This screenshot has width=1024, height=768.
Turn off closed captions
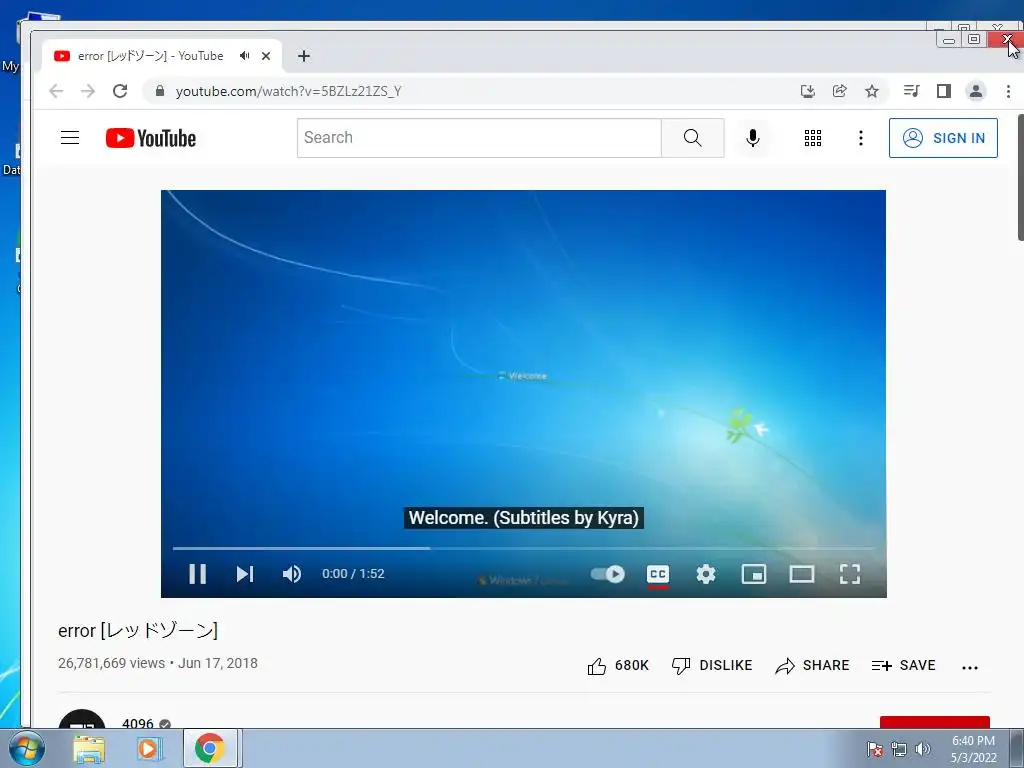point(658,574)
